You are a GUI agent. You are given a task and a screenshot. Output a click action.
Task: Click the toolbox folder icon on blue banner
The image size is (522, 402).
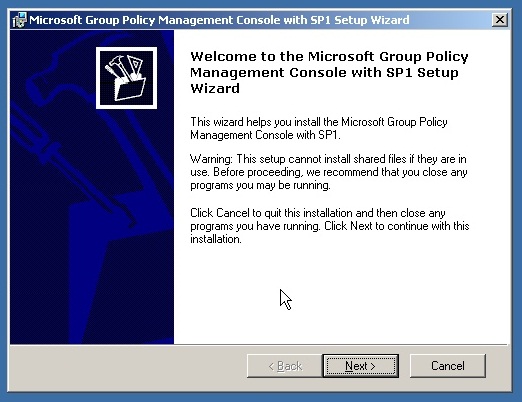coord(126,78)
